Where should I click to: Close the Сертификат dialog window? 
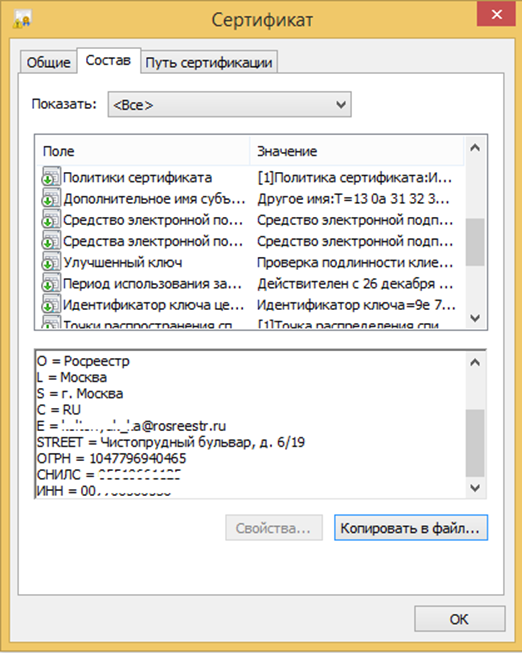(x=497, y=14)
